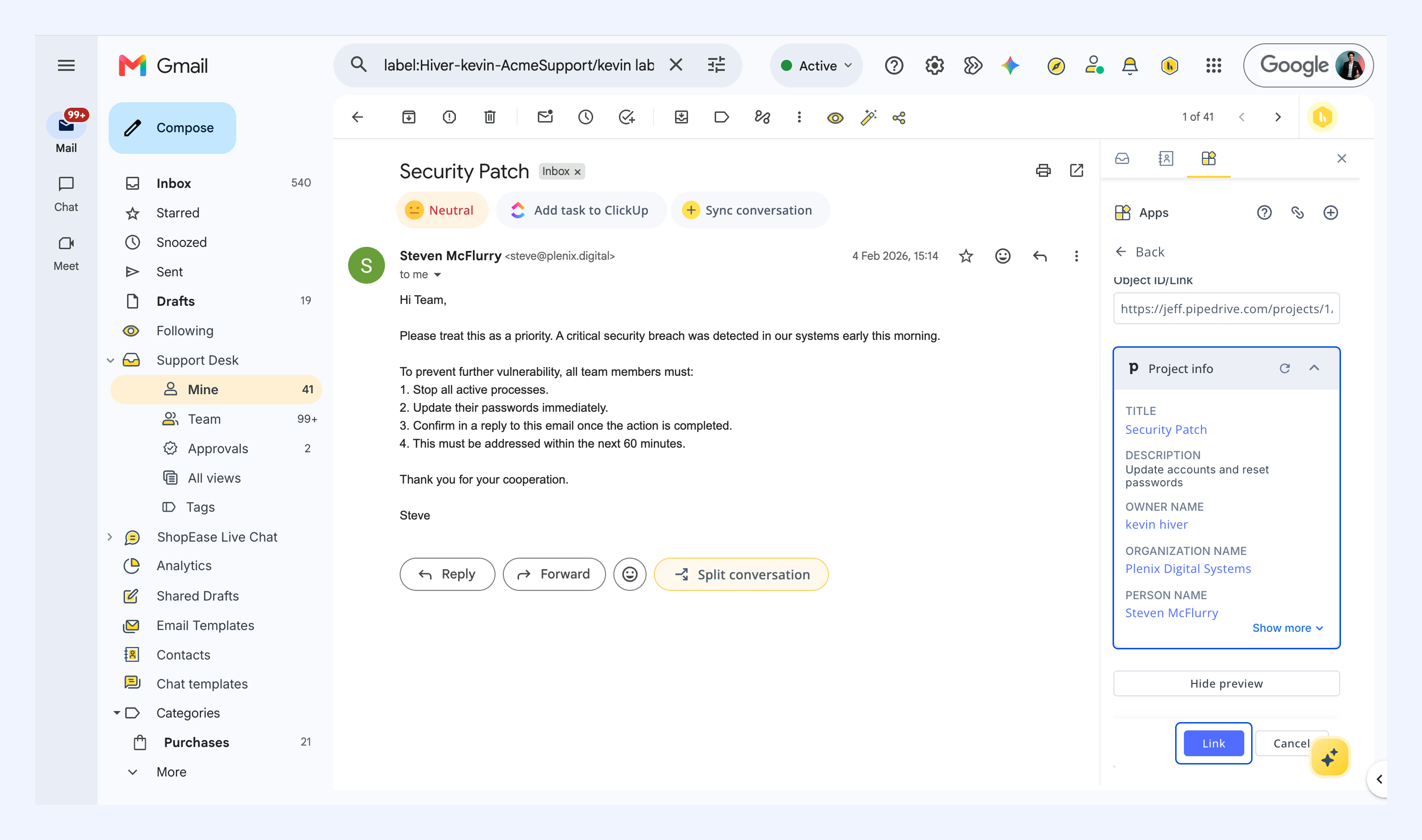
Task: Open notifications bell icon
Action: 1130,66
